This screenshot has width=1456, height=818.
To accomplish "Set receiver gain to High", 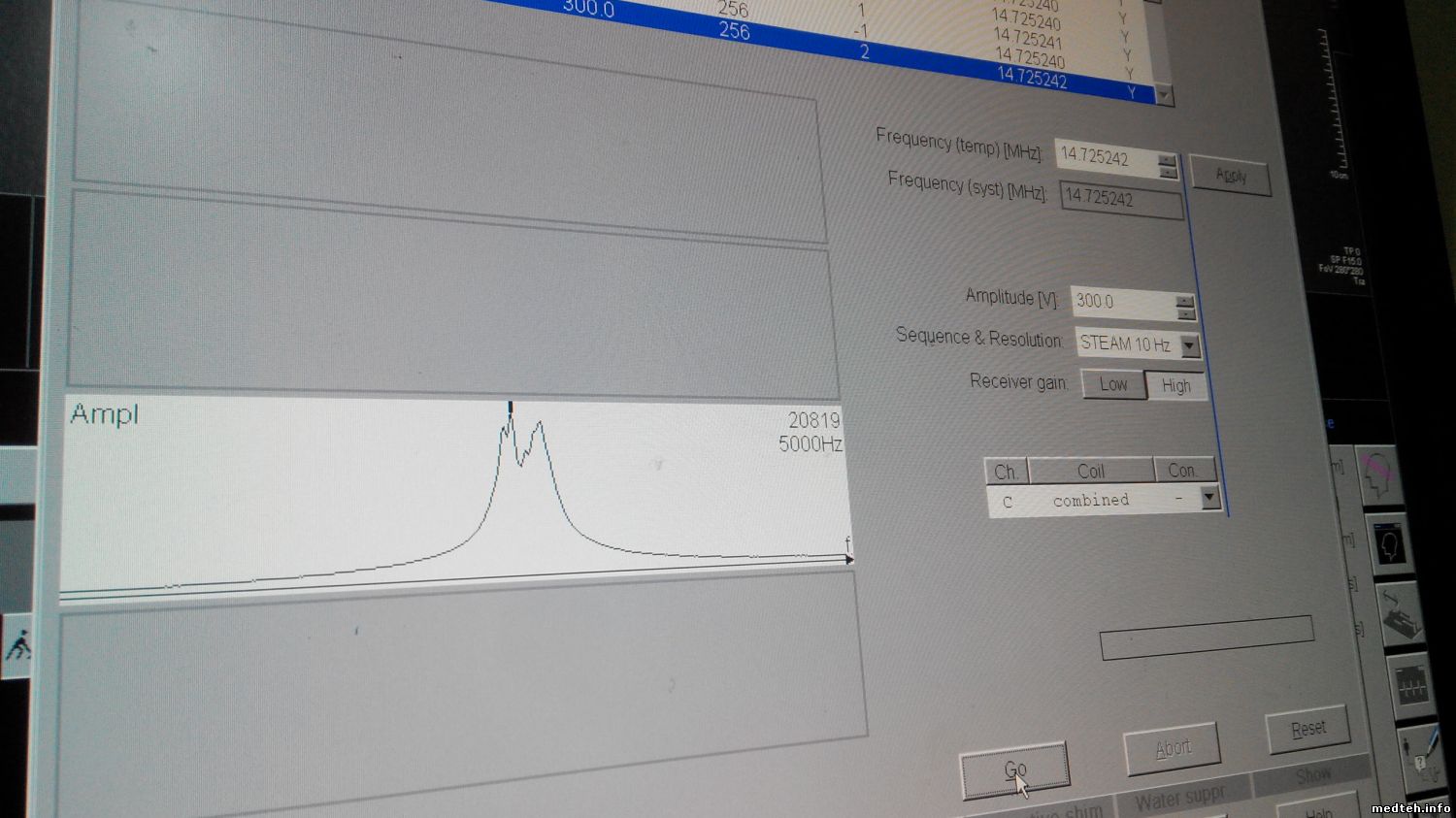I will [x=1175, y=386].
